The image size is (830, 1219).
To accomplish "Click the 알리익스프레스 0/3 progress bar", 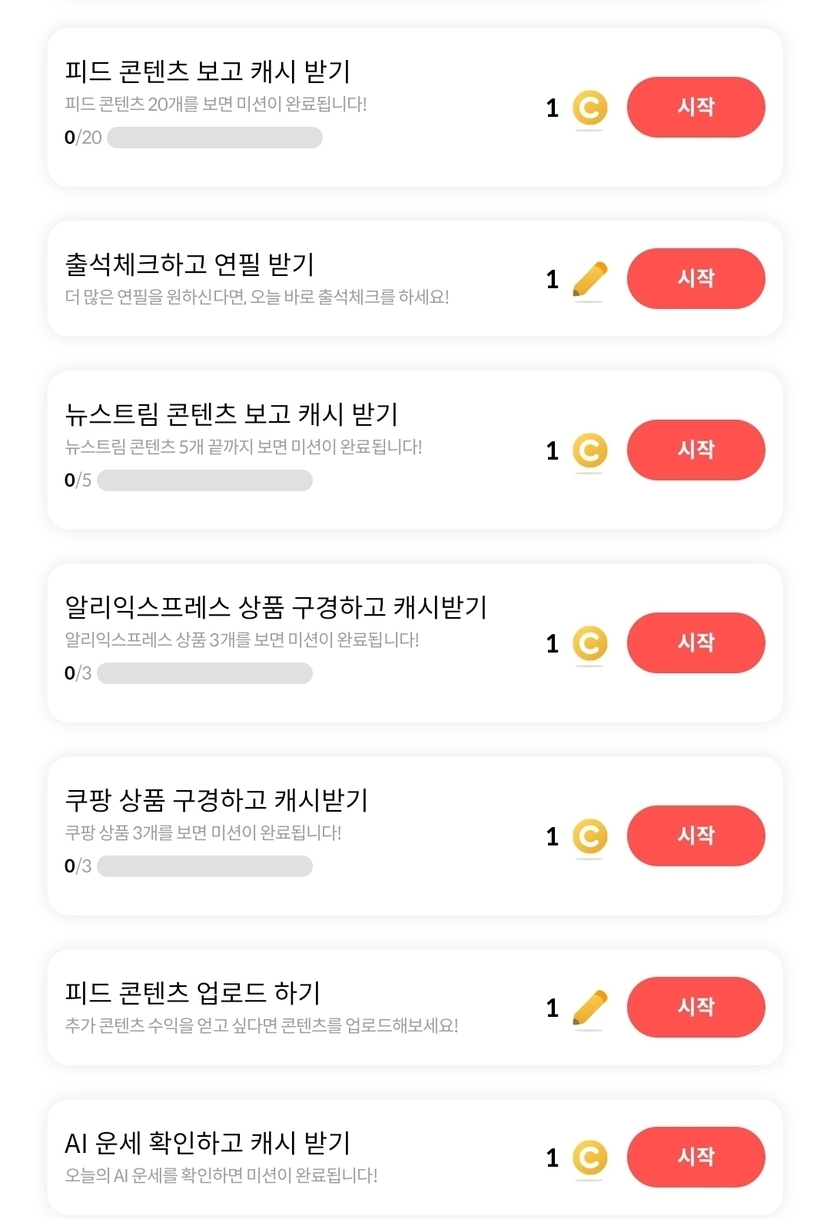I will click(204, 674).
